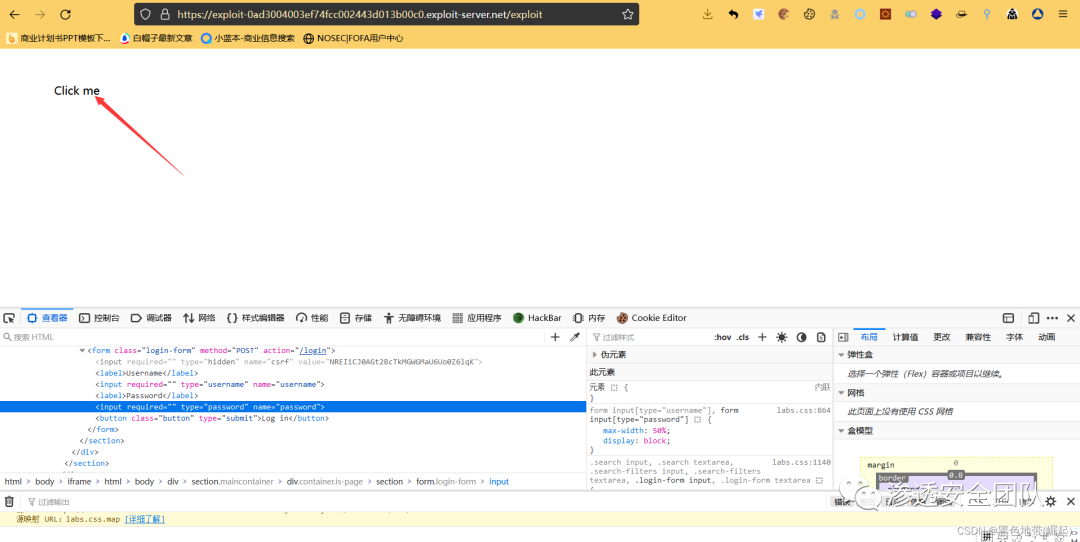Select form.login-form breadcrumb
Image resolution: width=1080 pixels, height=542 pixels.
tap(446, 482)
